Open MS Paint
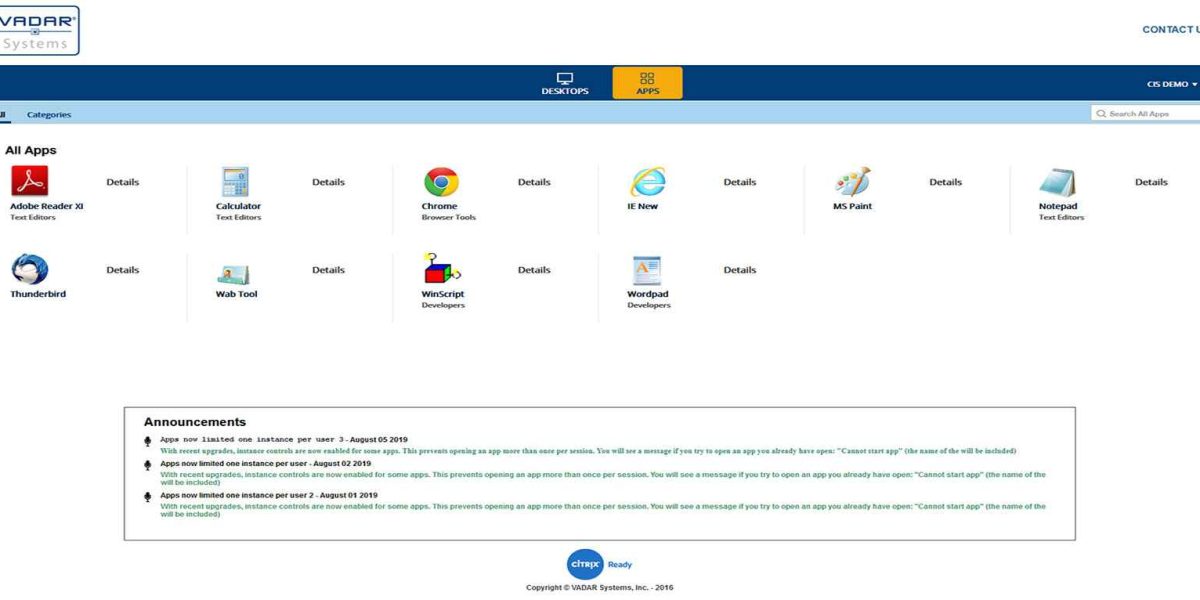Image resolution: width=1200 pixels, height=600 pixels. point(852,181)
